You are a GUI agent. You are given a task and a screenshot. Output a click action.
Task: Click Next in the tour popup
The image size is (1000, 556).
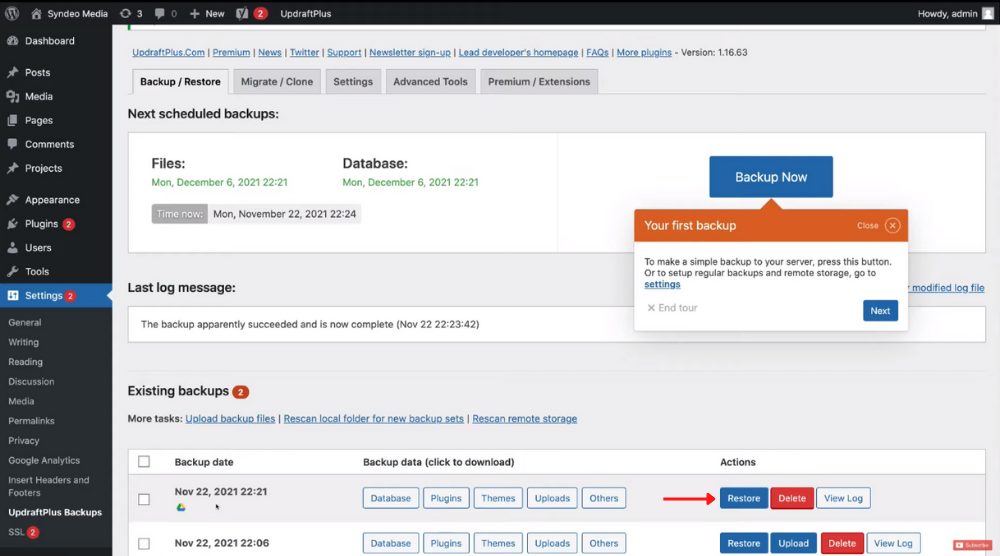pyautogui.click(x=880, y=311)
